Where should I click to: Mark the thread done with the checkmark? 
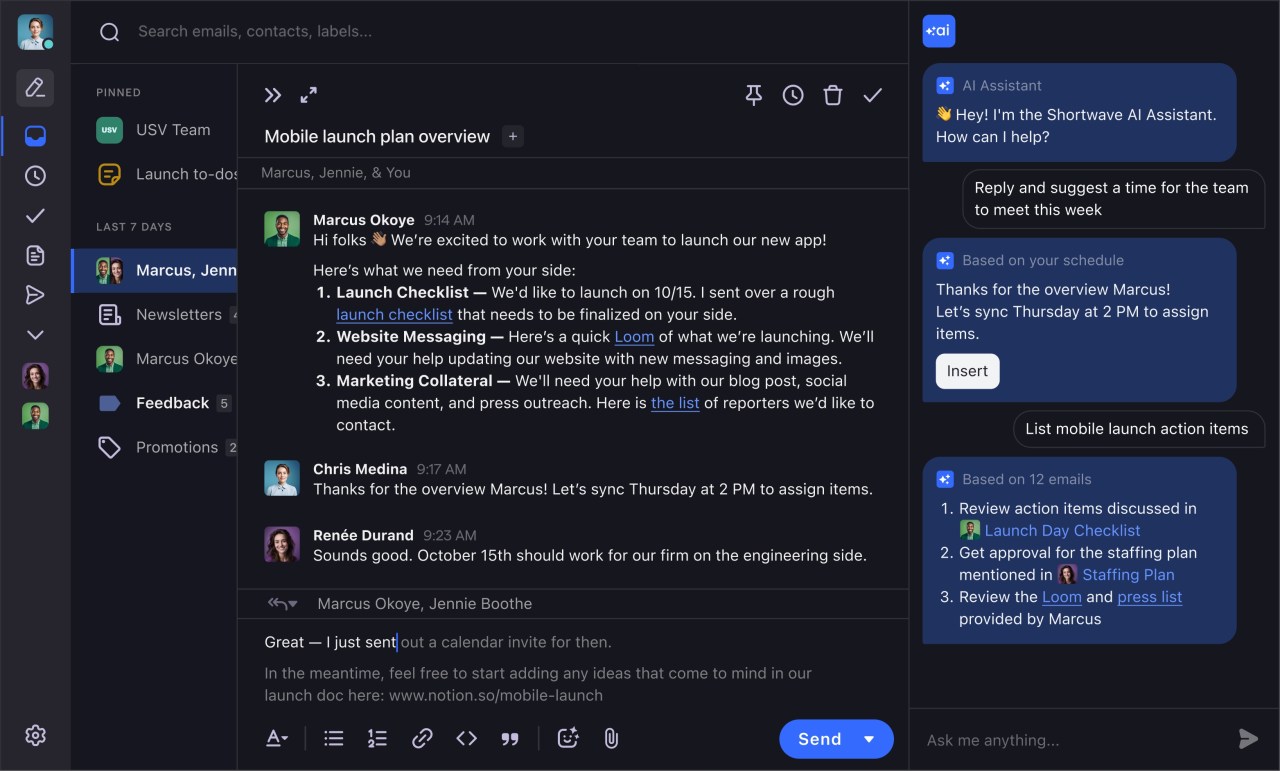873,95
